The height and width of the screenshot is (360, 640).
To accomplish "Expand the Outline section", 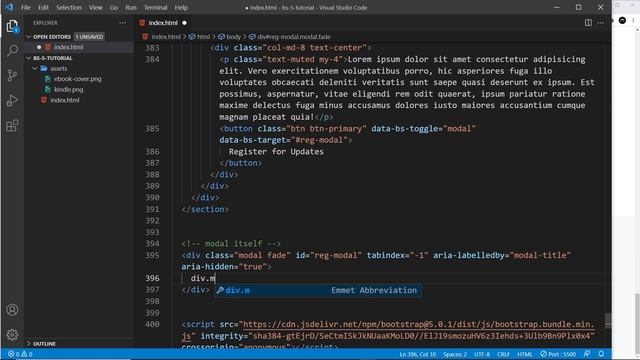I will pyautogui.click(x=44, y=344).
